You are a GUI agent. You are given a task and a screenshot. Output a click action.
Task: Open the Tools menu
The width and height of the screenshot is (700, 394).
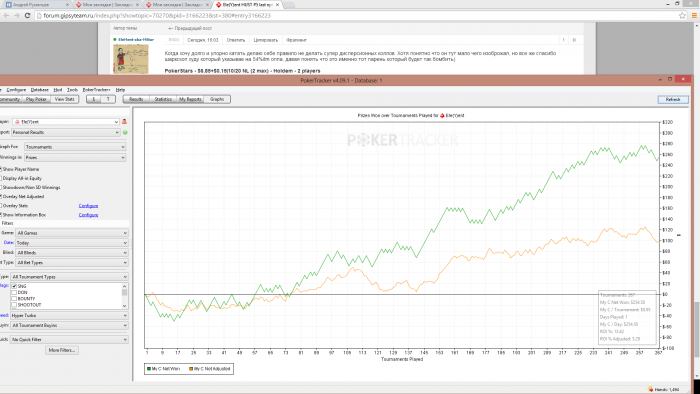[x=72, y=90]
